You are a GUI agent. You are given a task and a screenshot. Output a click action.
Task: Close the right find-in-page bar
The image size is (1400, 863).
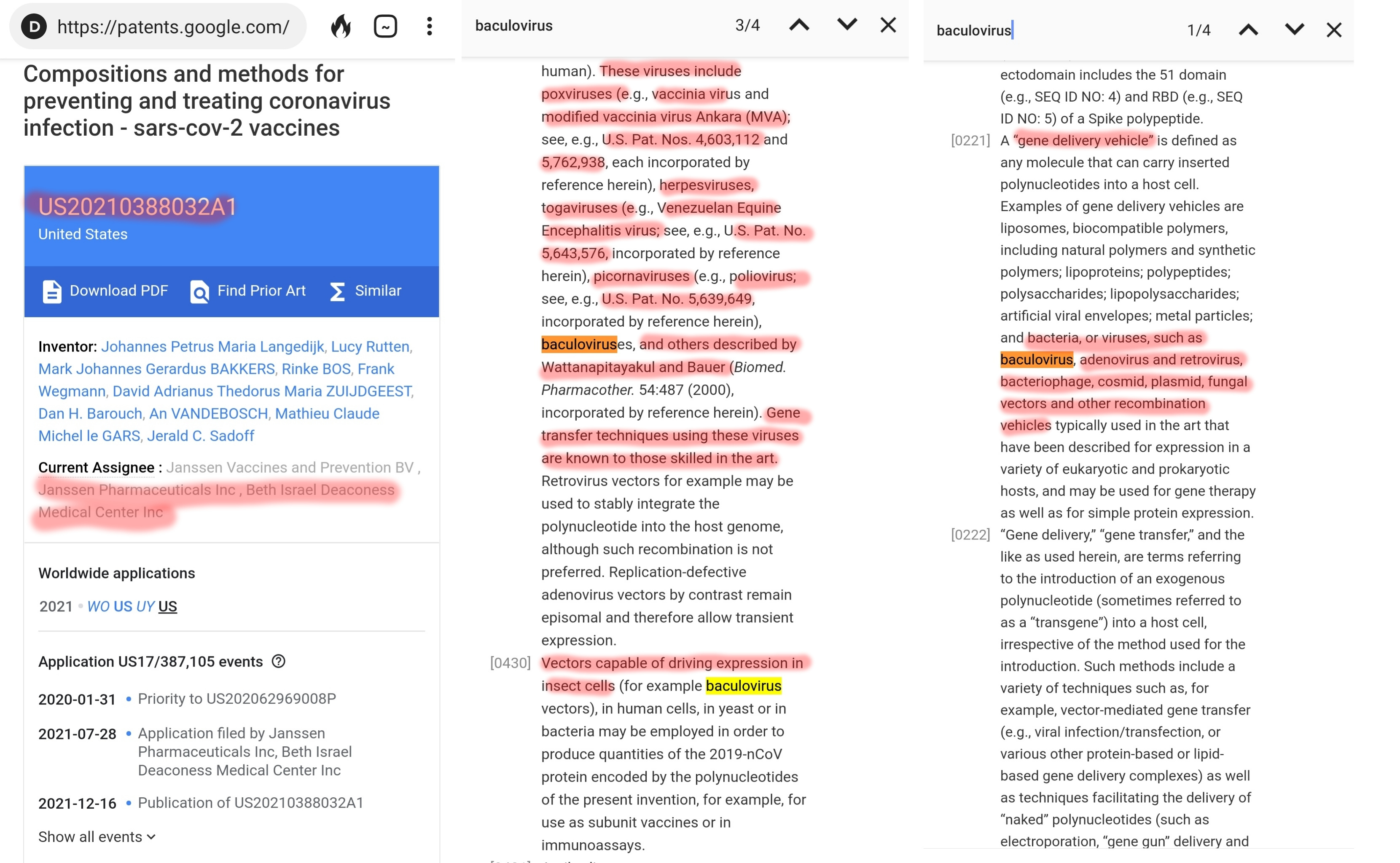1334,29
